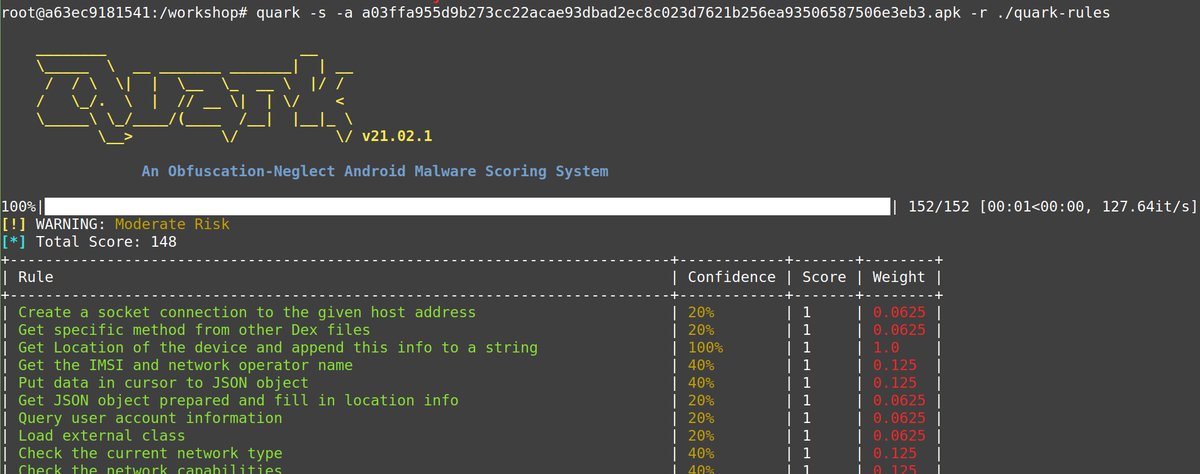The width and height of the screenshot is (1200, 474).
Task: Click 'Get Location of the device' rule row
Action: [x=278, y=347]
